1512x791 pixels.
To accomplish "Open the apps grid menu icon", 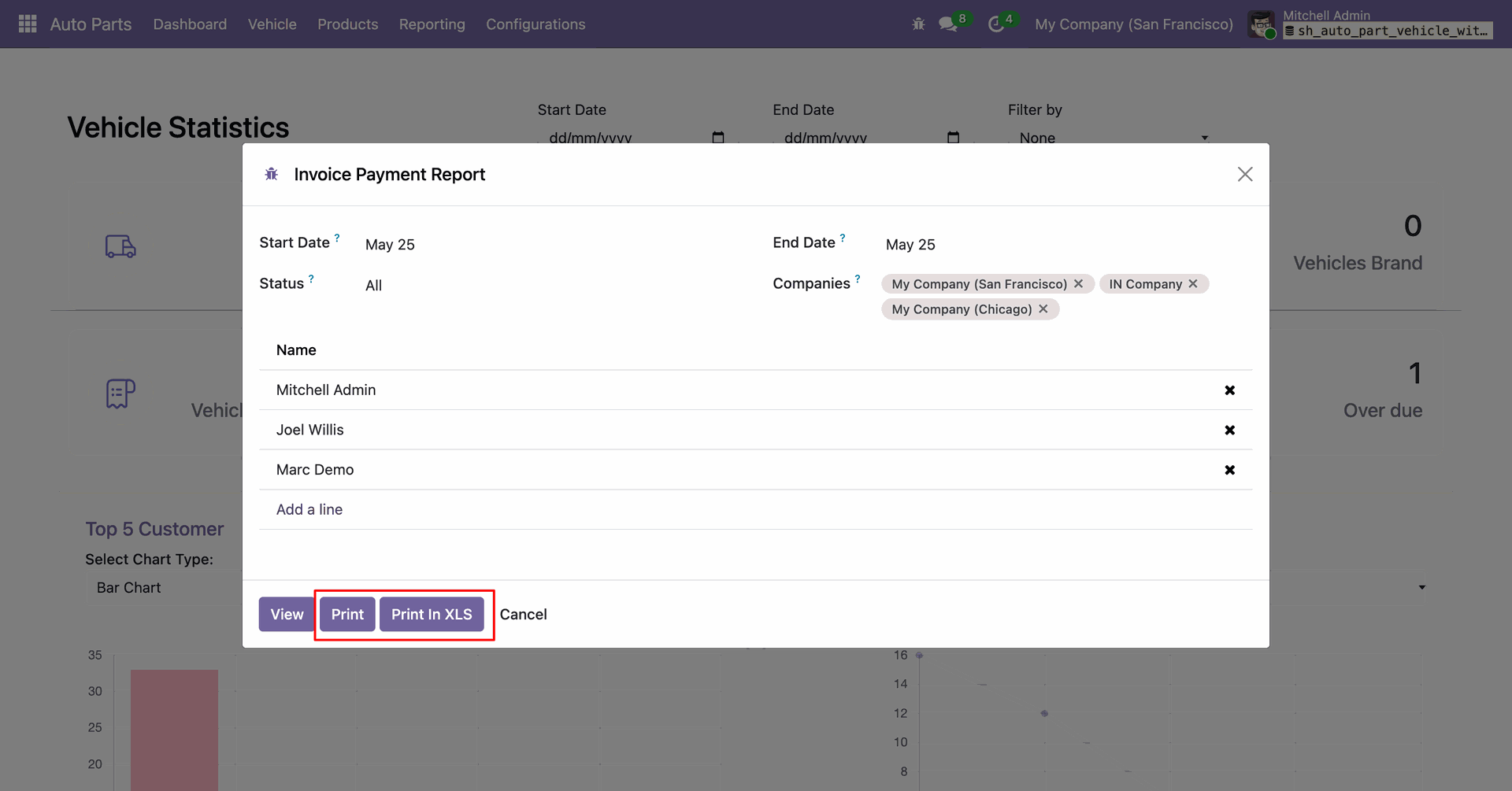I will click(28, 24).
